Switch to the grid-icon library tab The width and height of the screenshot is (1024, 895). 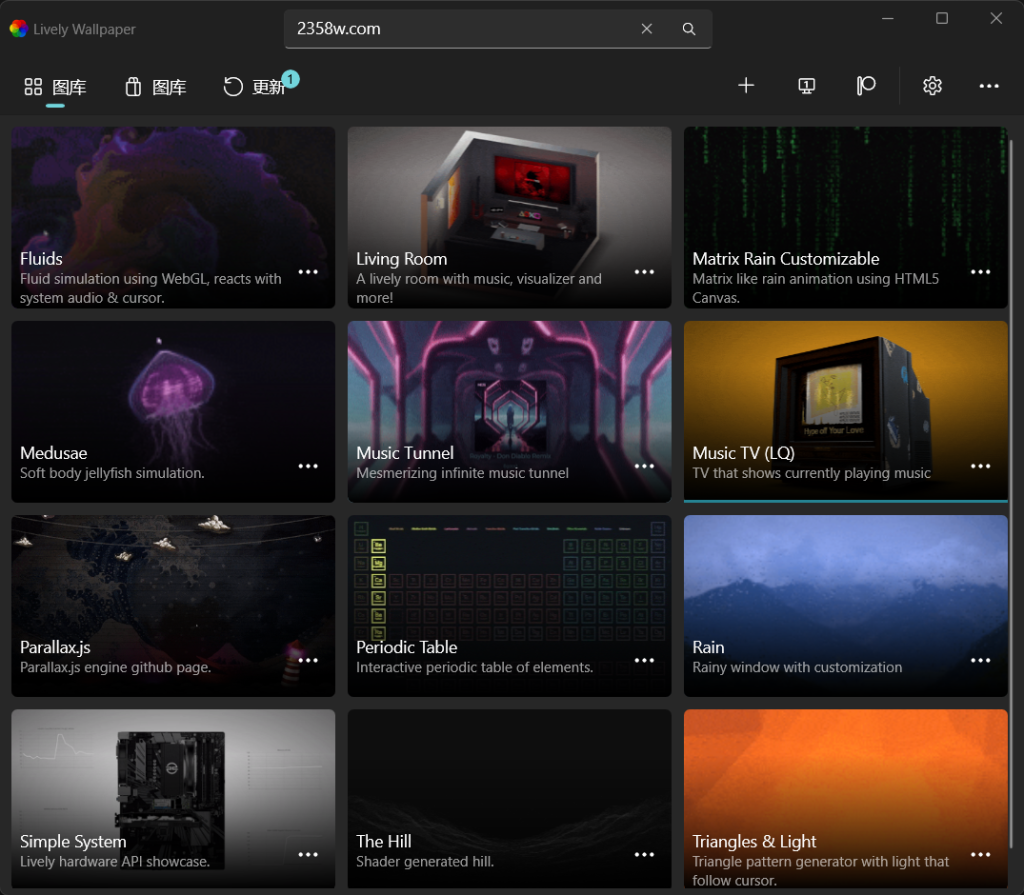55,87
